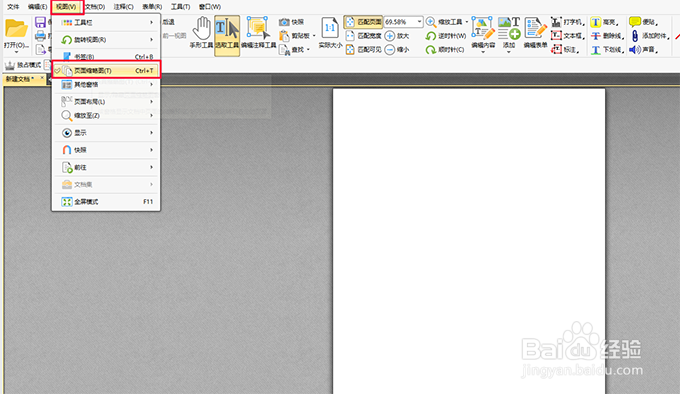
Task: Open the Tools (工具) menu
Action: [180, 7]
